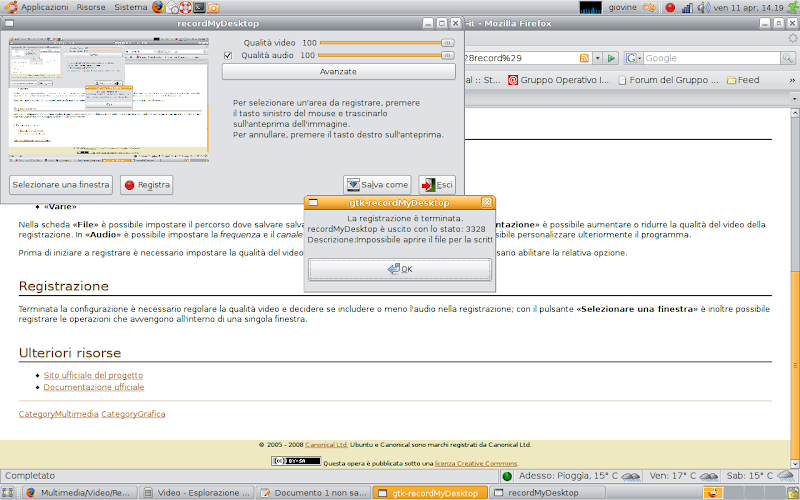Switch to recordMyDesktop taskbar window
Image resolution: width=800 pixels, height=500 pixels.
pos(546,493)
